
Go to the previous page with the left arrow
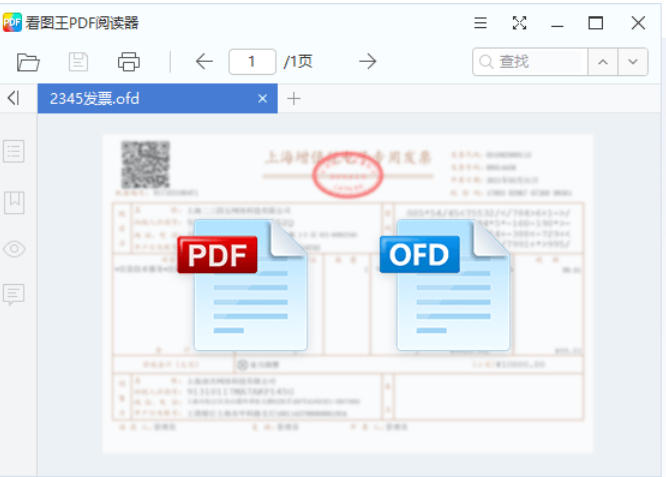pos(204,62)
